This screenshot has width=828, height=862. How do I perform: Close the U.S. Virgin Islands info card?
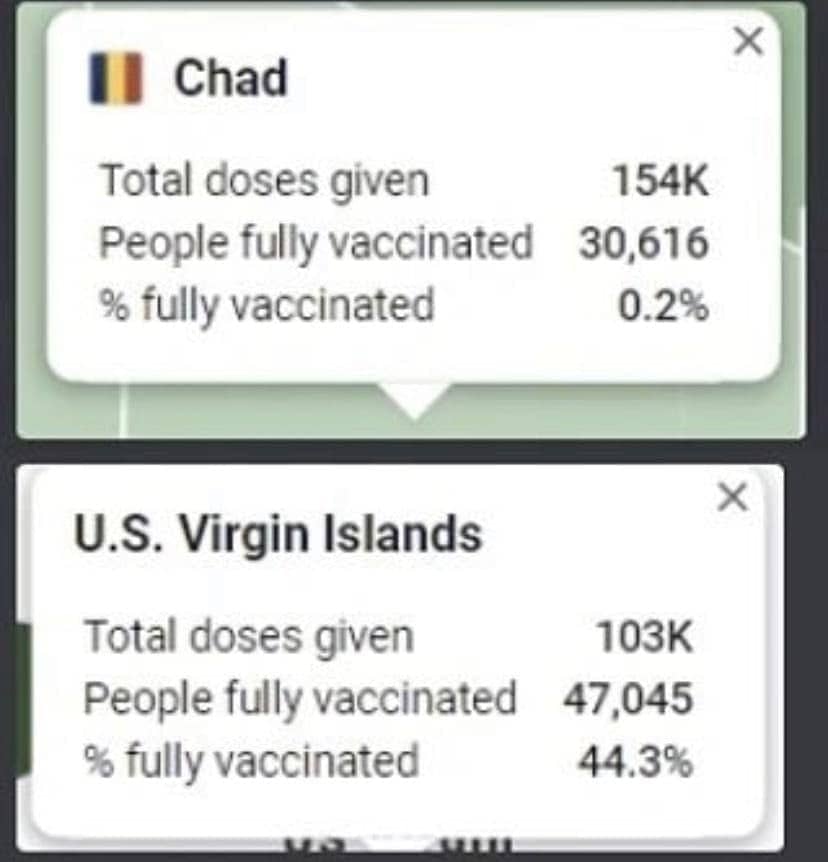pyautogui.click(x=733, y=496)
